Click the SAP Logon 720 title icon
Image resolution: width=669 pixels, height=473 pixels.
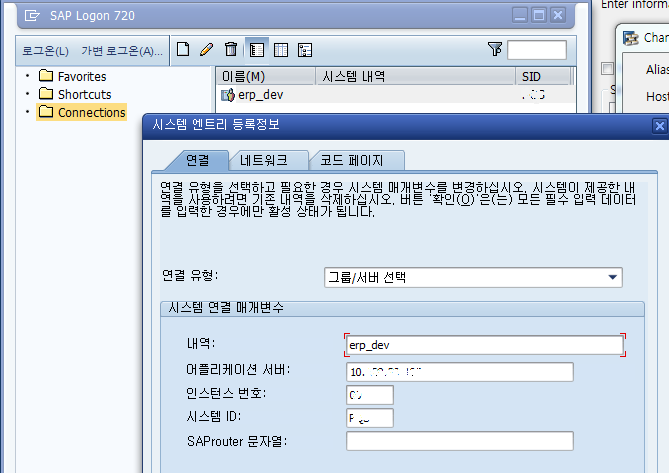pyautogui.click(x=32, y=16)
